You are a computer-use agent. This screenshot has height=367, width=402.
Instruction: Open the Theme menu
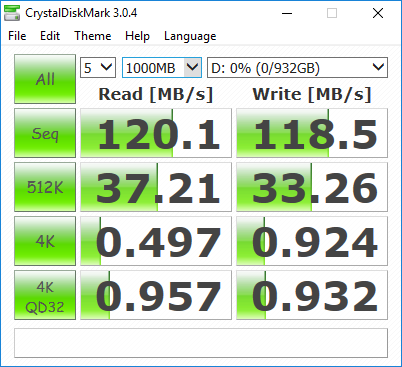[x=93, y=36]
